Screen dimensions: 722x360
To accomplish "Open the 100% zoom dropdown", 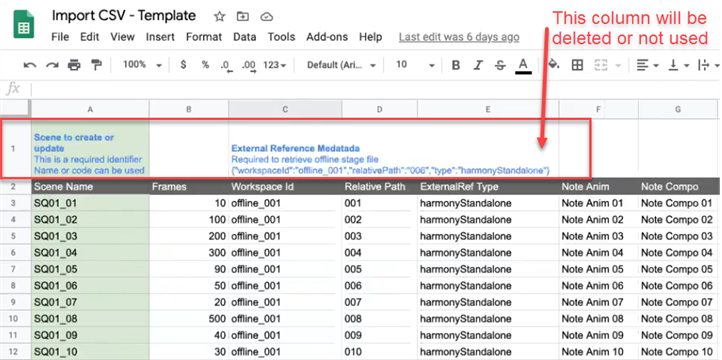I will click(x=142, y=65).
